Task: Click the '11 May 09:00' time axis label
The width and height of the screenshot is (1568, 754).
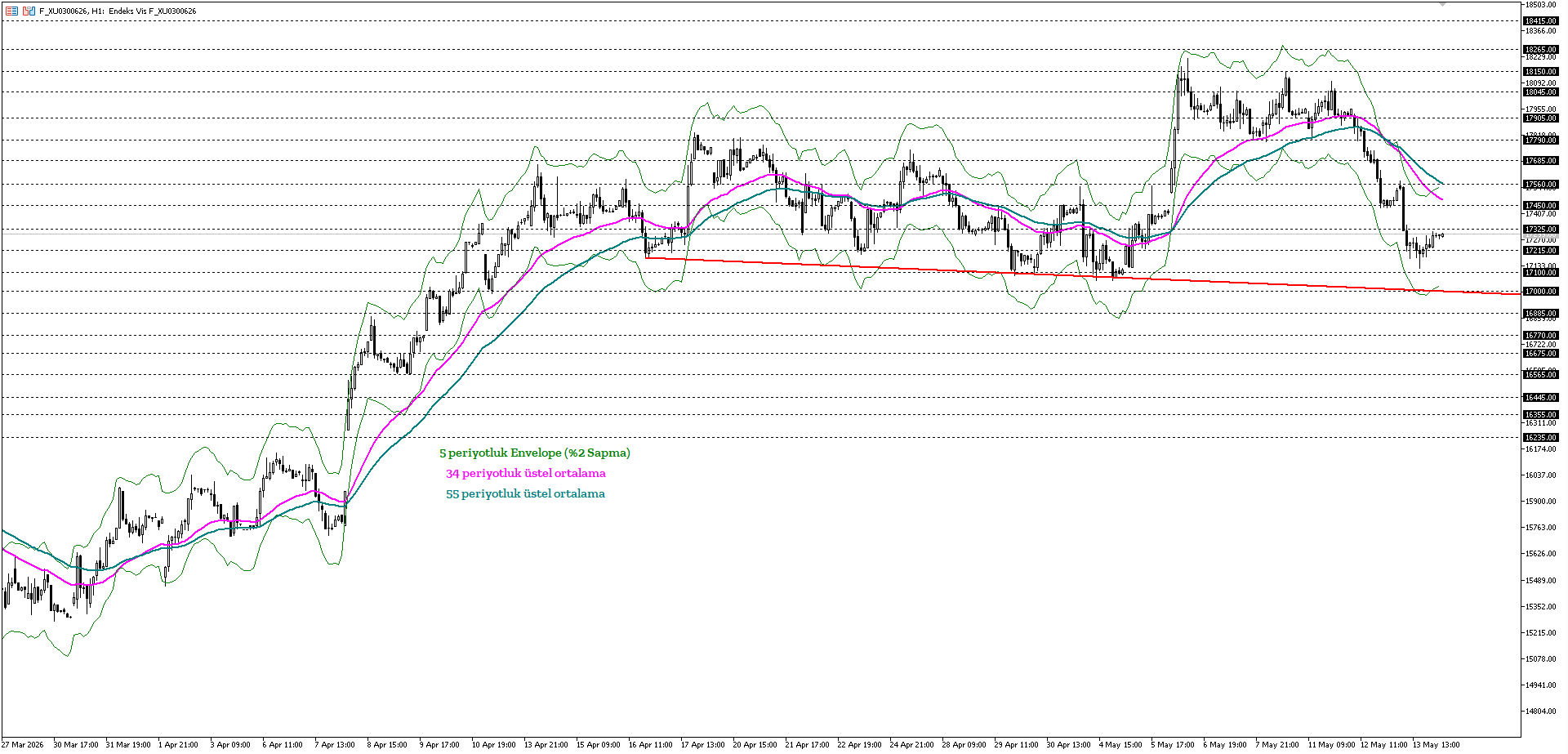Action: (1331, 745)
